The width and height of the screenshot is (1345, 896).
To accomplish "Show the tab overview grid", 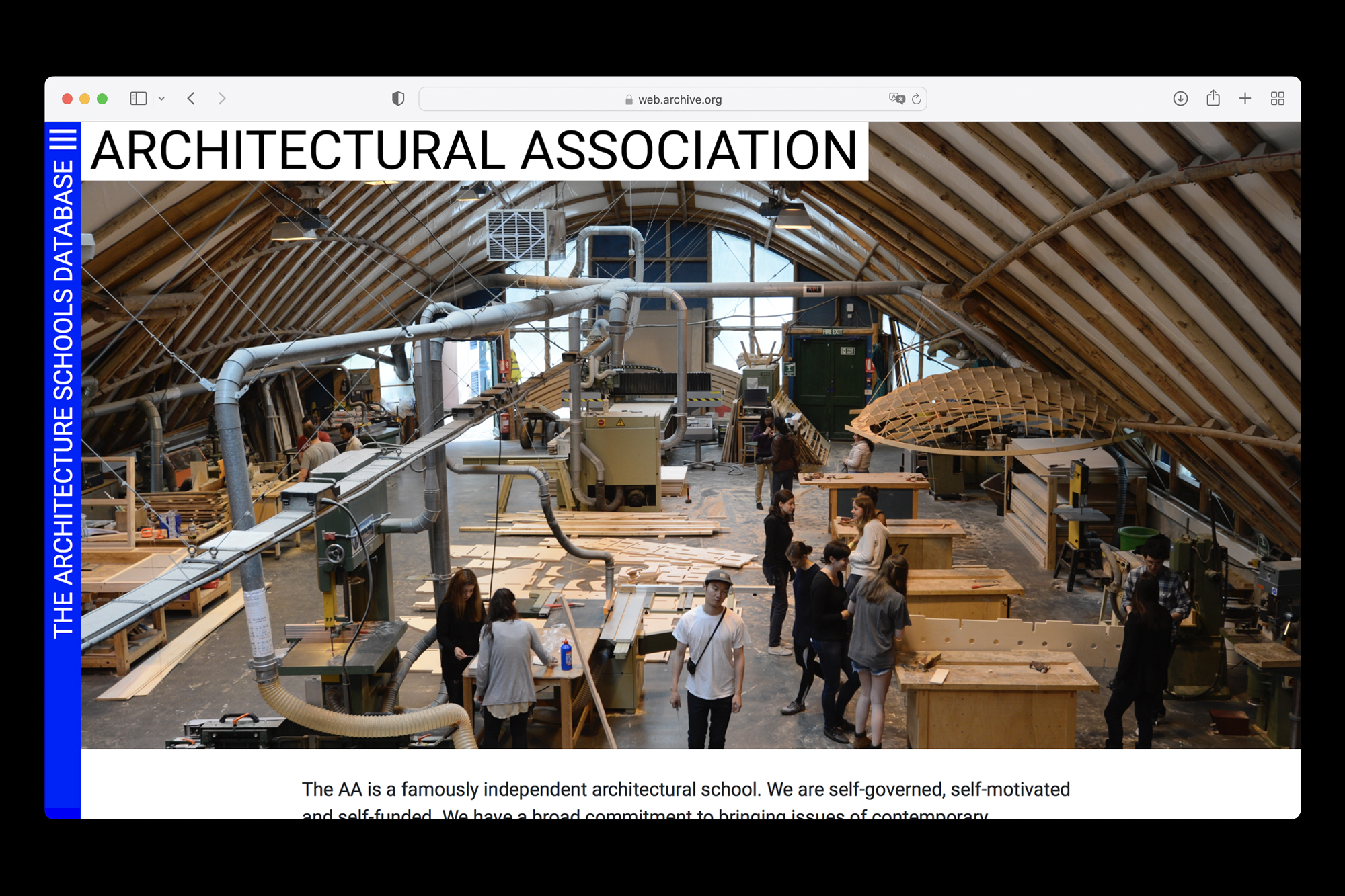I will tap(1277, 99).
